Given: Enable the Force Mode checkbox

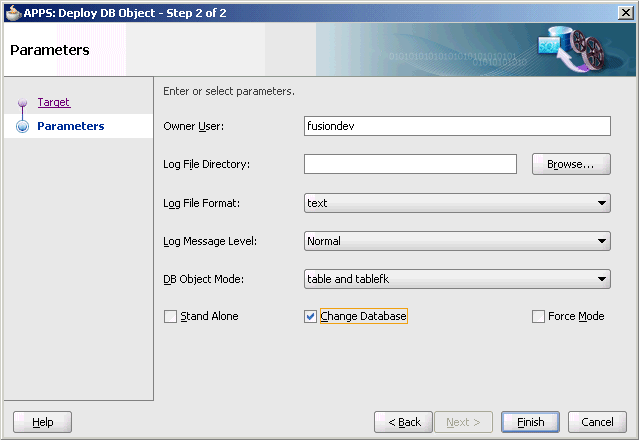Looking at the screenshot, I should 539,317.
